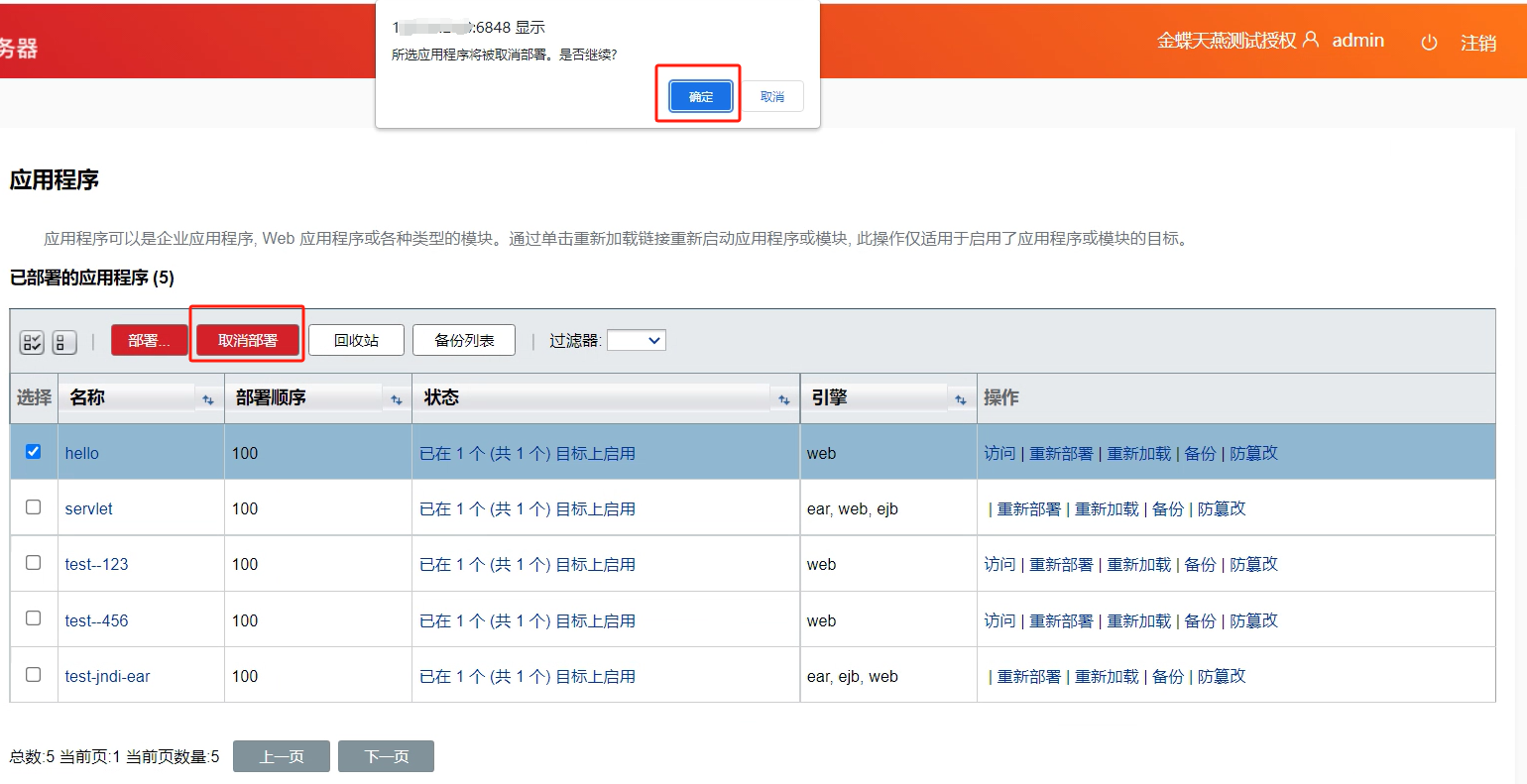
Task: Click the status link for test--456 row
Action: (528, 620)
